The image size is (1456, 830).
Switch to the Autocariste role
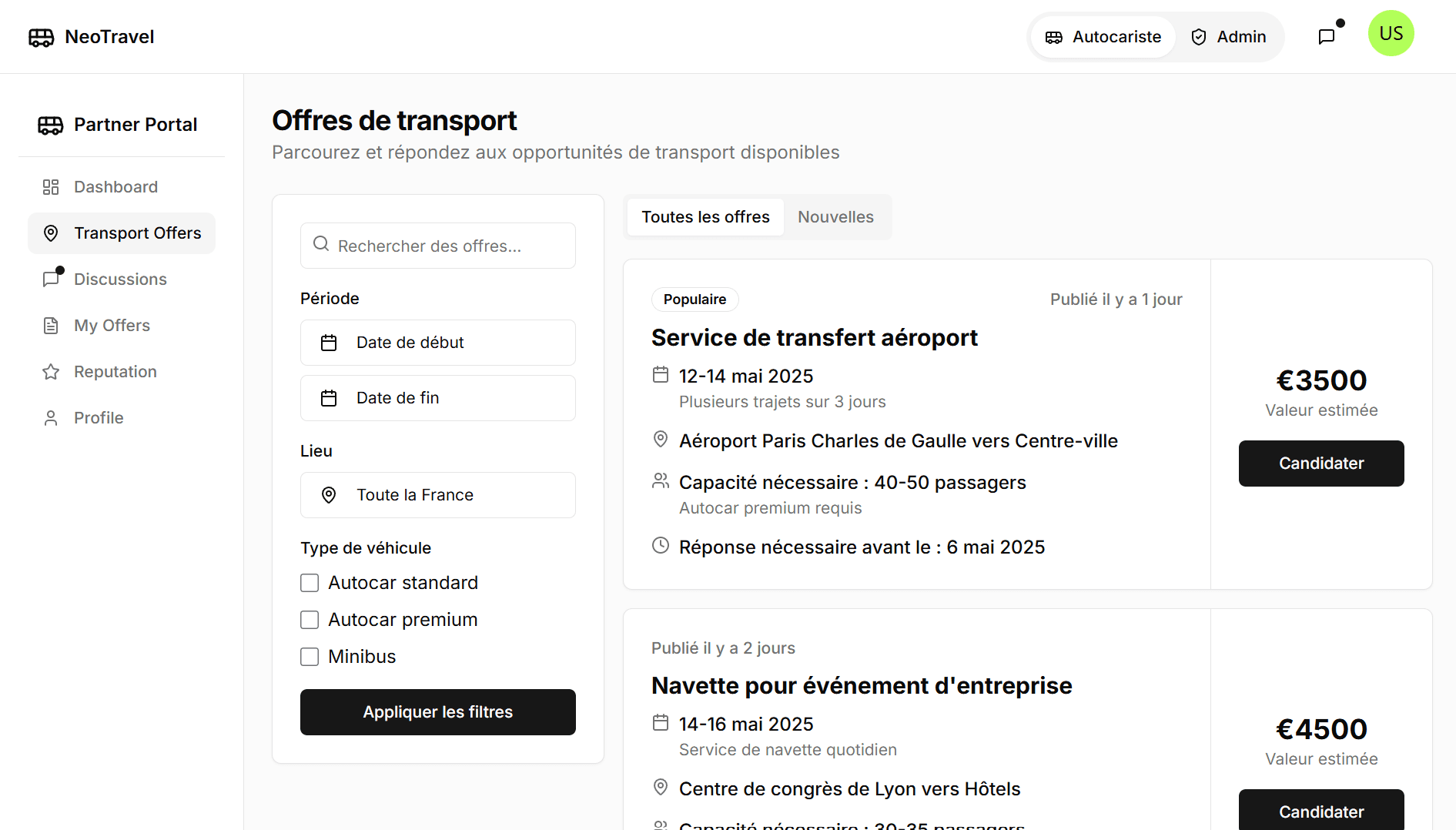point(1103,37)
